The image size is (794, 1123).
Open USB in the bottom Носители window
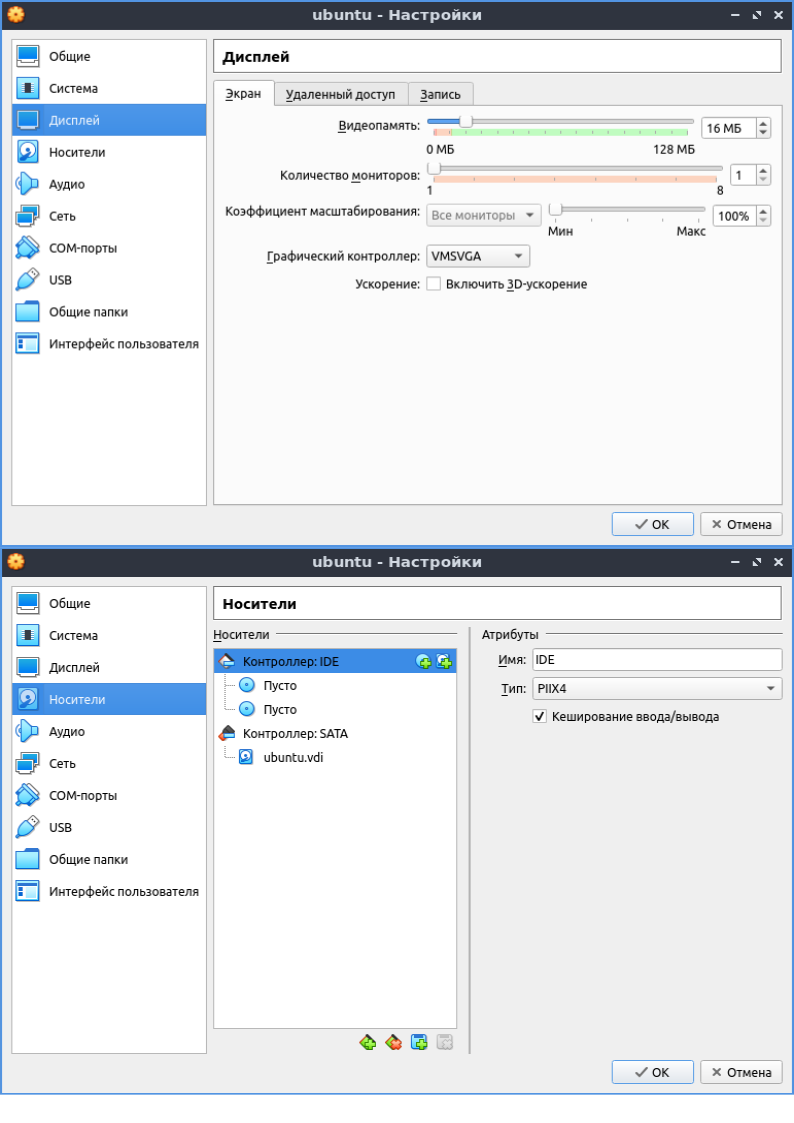click(x=109, y=826)
